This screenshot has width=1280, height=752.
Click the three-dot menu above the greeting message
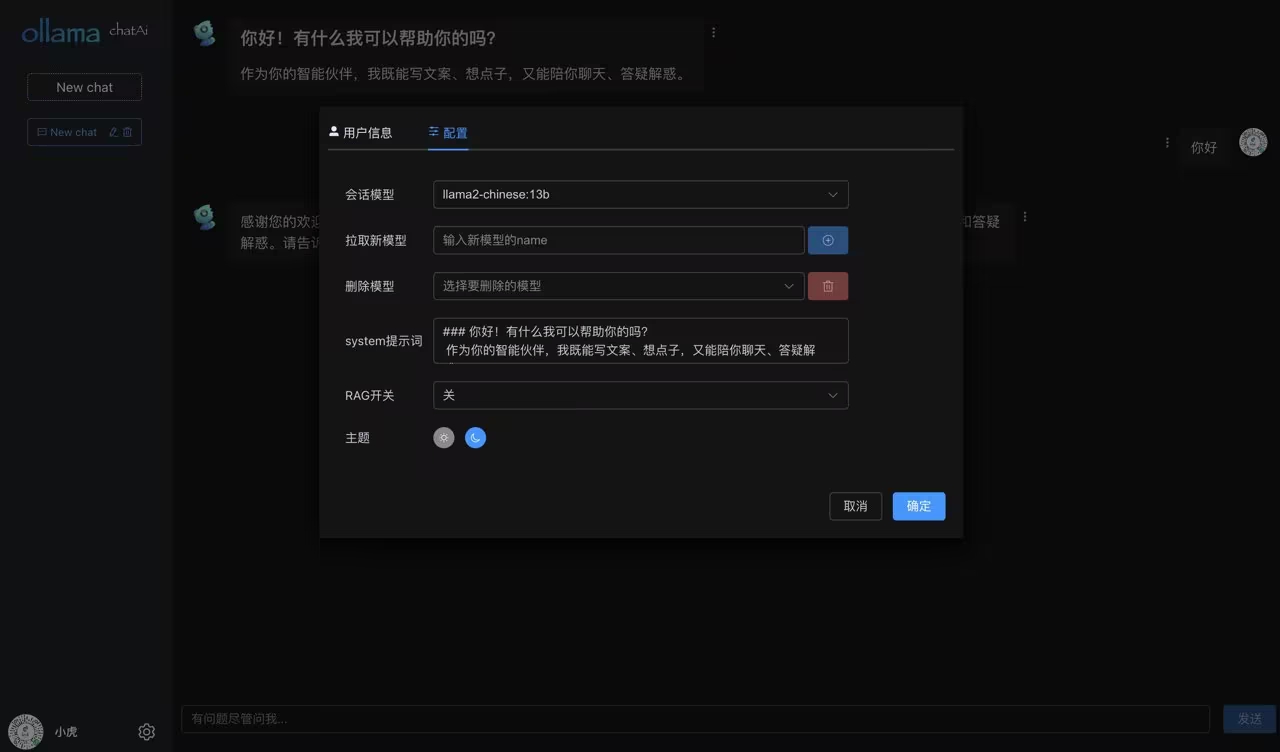pyautogui.click(x=713, y=32)
